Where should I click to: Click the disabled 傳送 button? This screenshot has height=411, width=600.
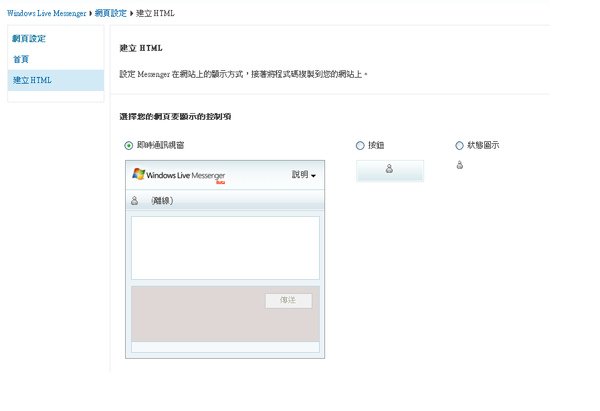289,300
